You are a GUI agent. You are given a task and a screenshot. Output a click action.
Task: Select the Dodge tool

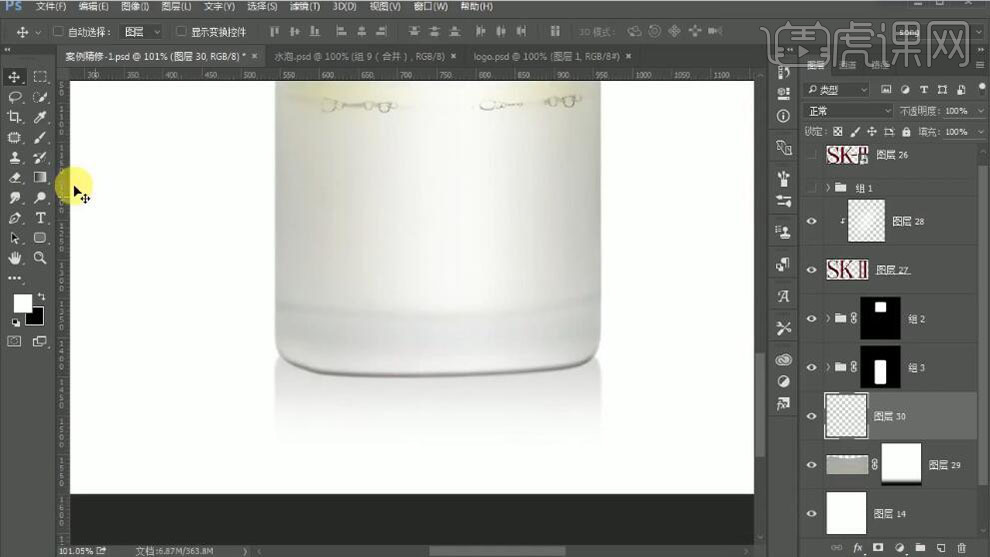(x=40, y=198)
